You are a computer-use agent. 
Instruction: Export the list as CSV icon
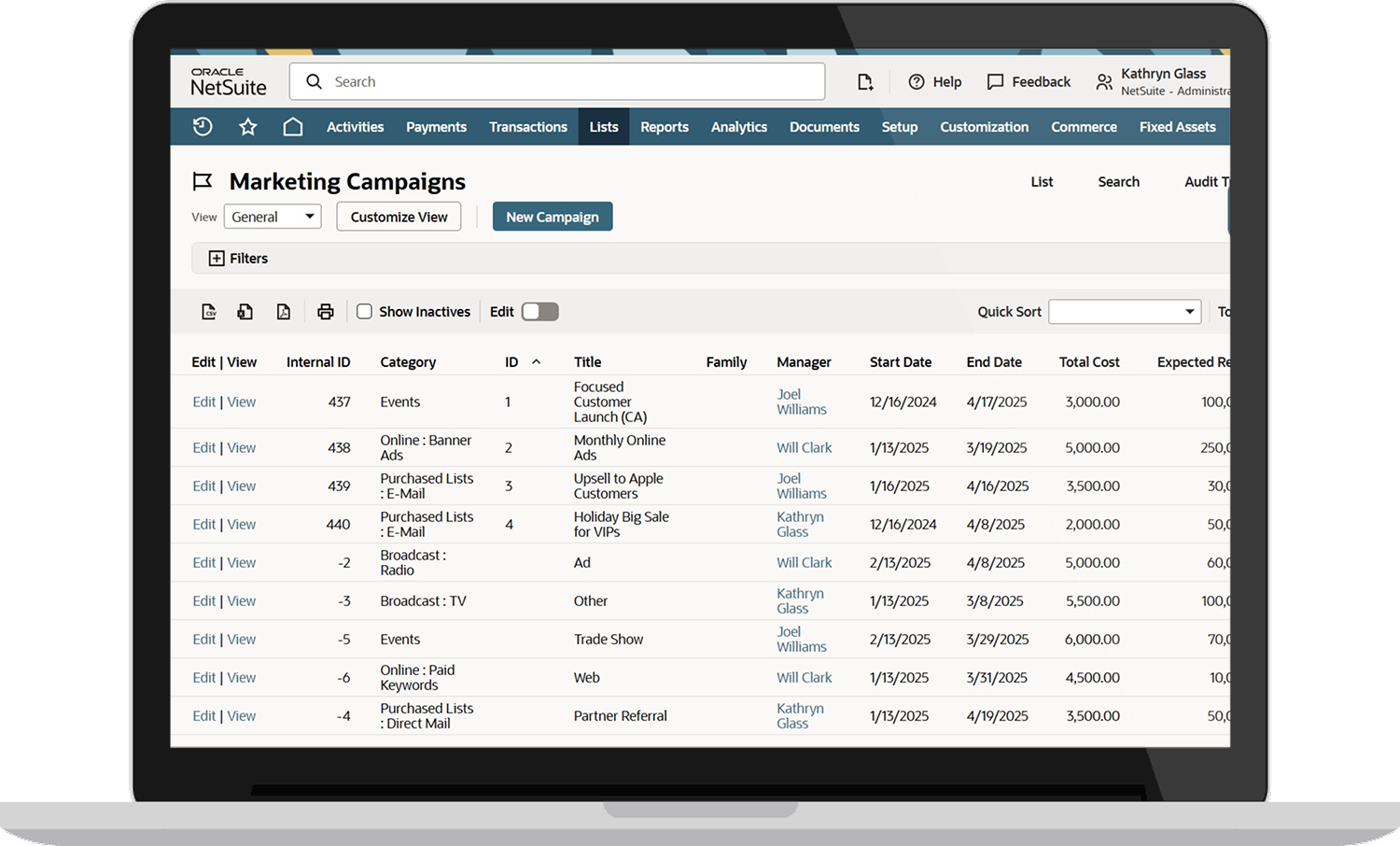[x=209, y=312]
